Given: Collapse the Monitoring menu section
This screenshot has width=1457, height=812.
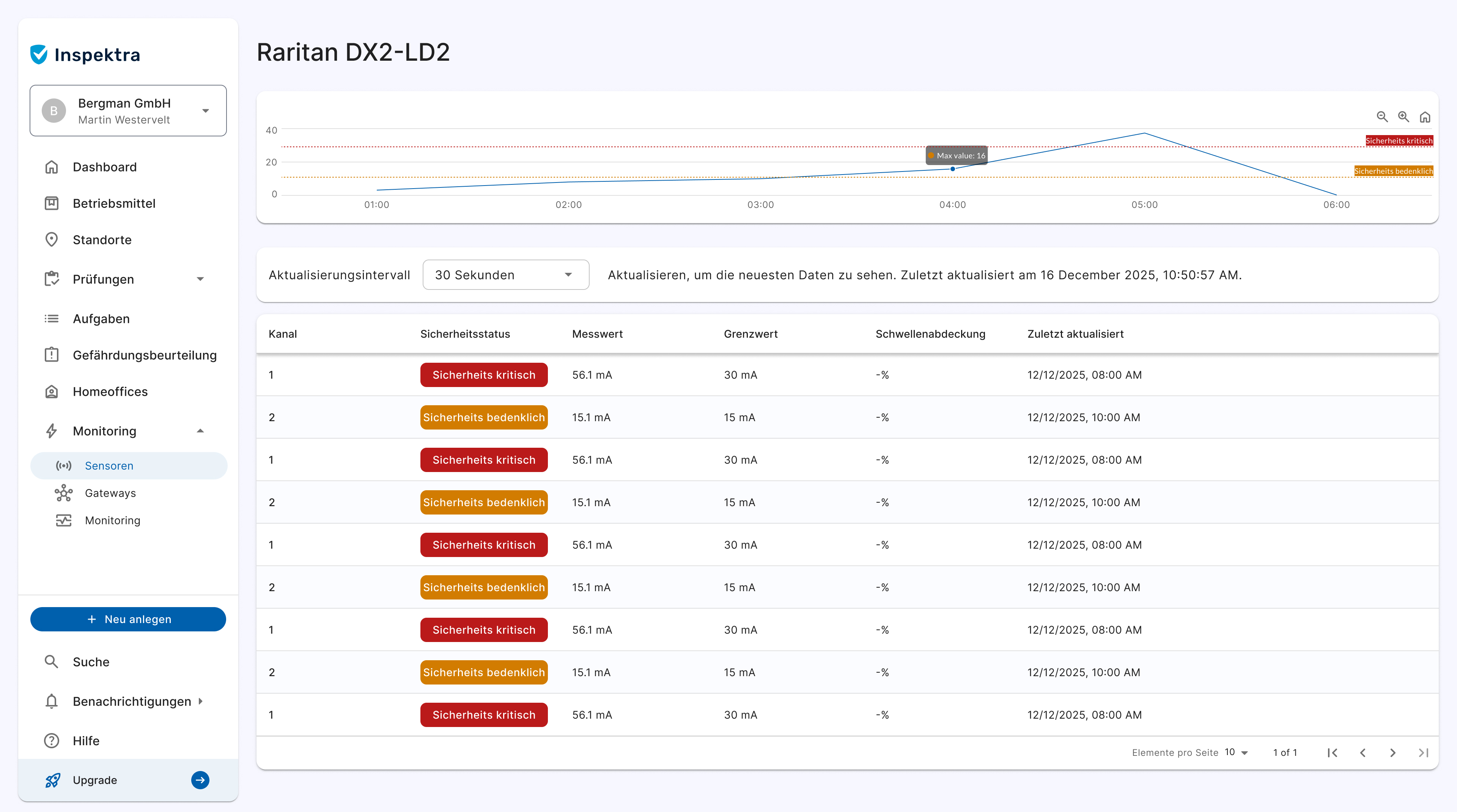Looking at the screenshot, I should coord(200,431).
